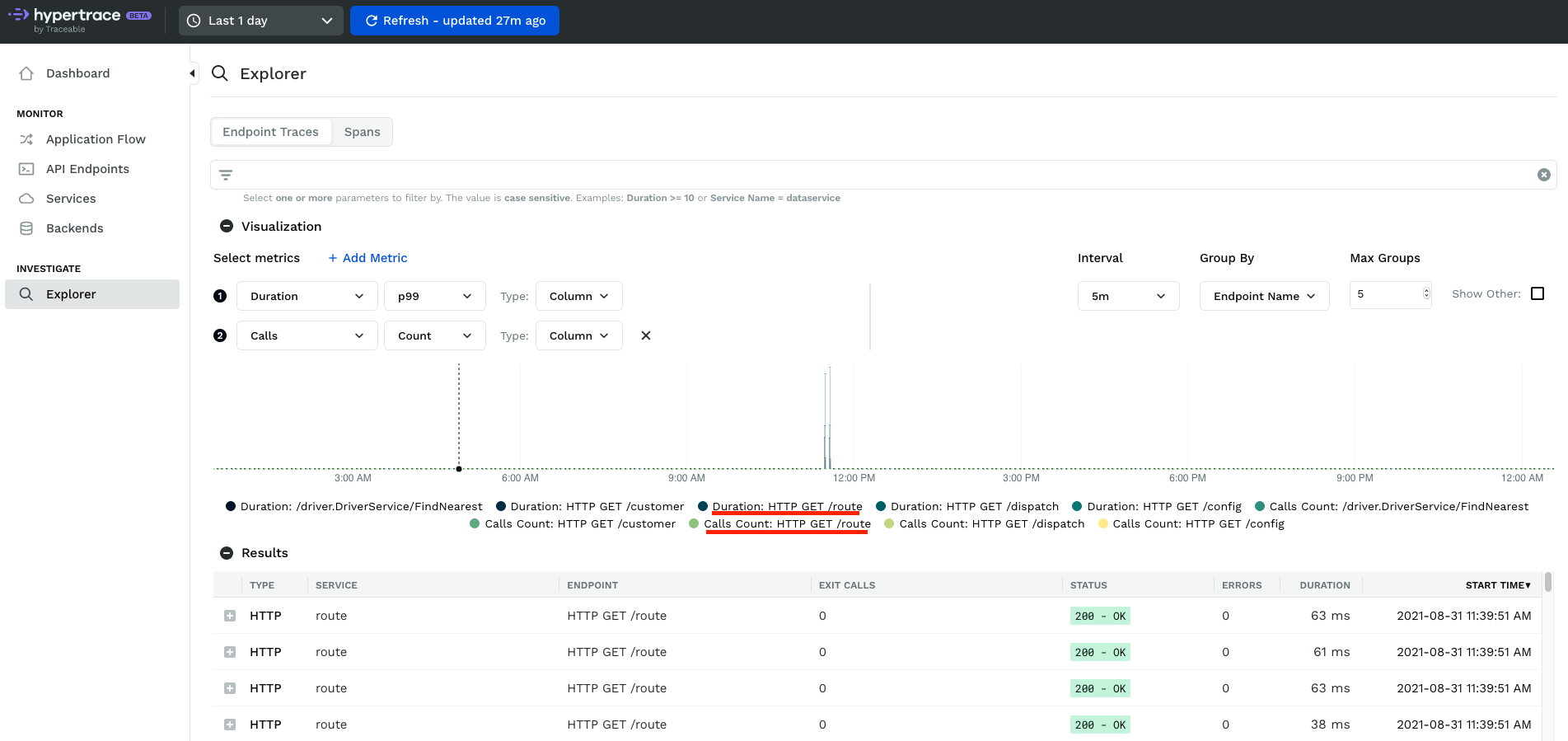Open Column type dropdown for Calls metric
Viewport: 1568px width, 741px height.
pyautogui.click(x=579, y=335)
